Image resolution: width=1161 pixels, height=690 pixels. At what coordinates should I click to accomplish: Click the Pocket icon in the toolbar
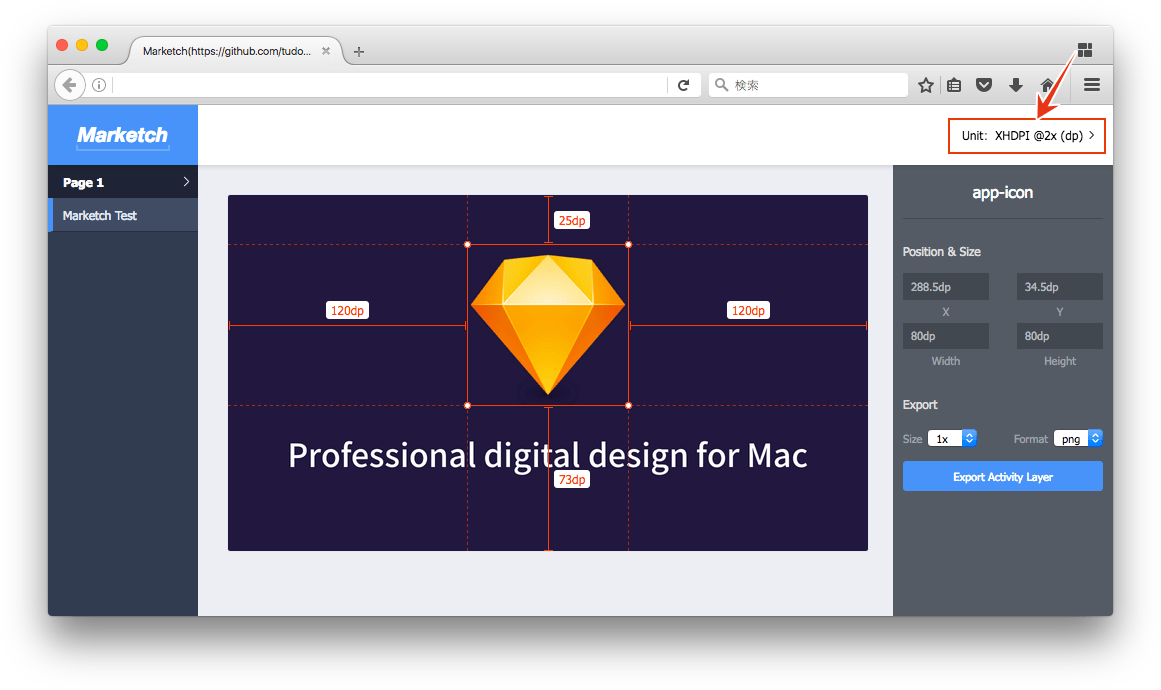tap(984, 85)
